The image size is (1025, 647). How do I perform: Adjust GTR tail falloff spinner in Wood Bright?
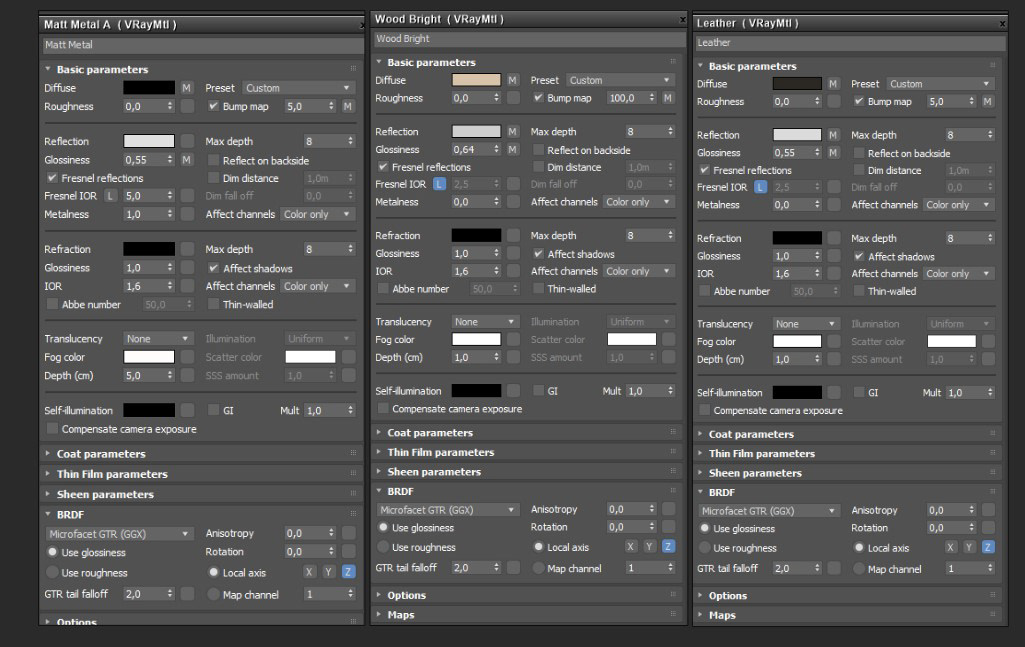(496, 567)
